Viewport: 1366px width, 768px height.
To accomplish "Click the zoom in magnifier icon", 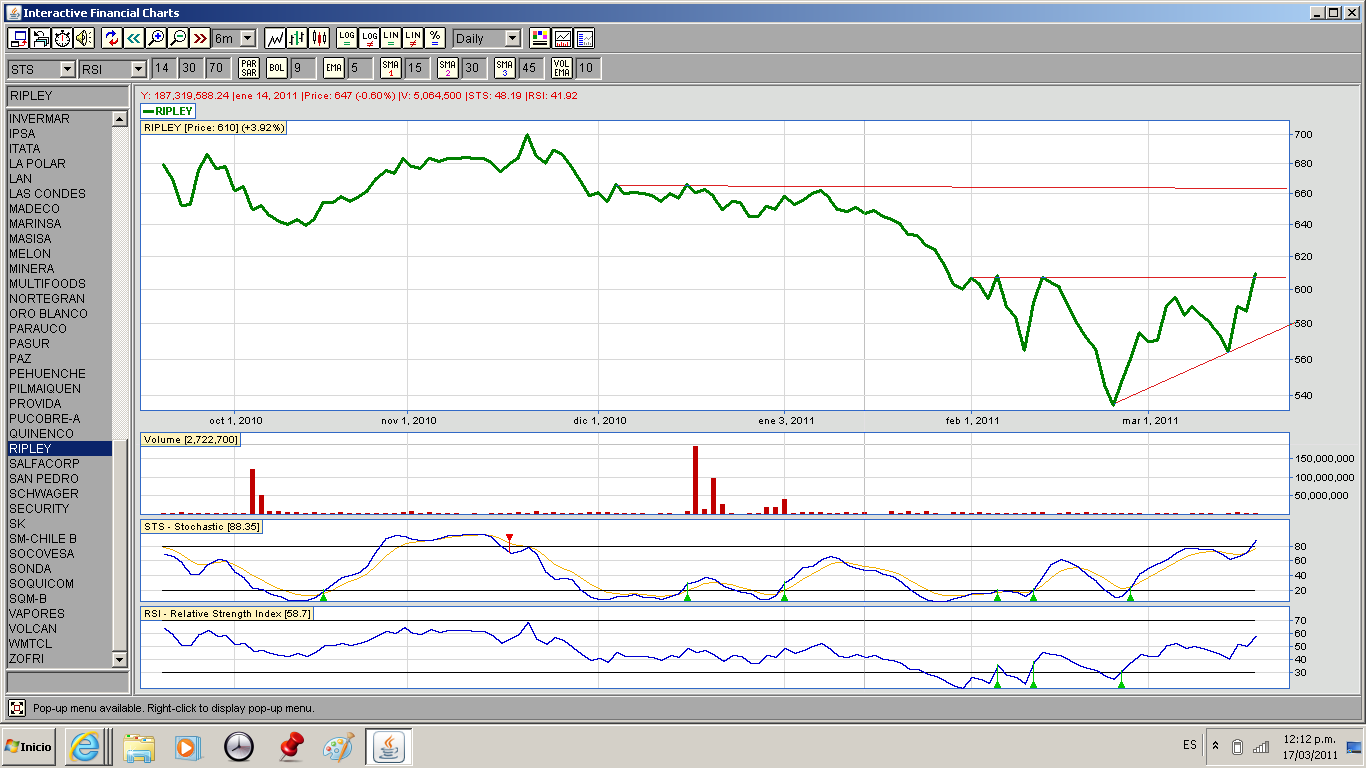I will [156, 38].
